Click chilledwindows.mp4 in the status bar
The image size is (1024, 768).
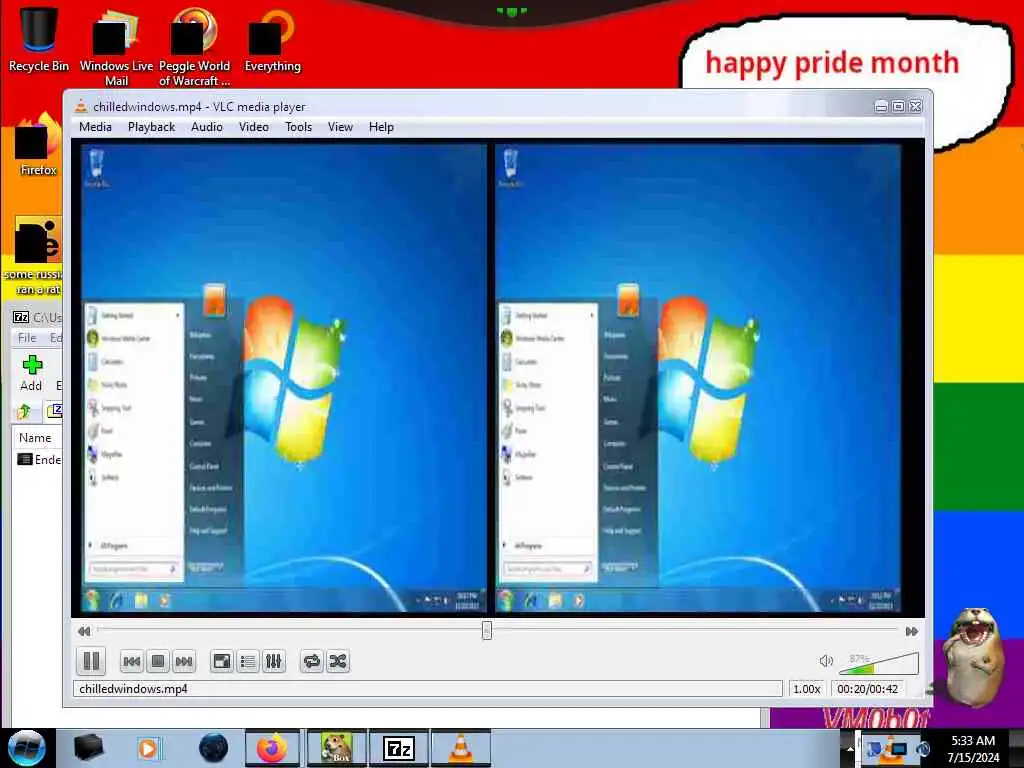[133, 688]
